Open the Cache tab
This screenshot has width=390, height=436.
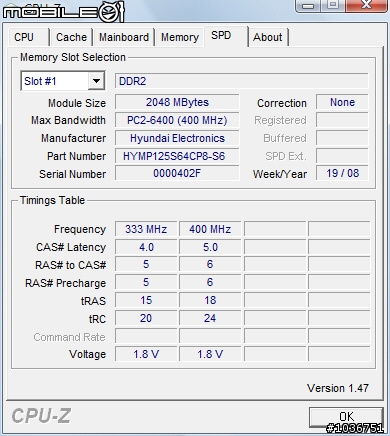71,37
